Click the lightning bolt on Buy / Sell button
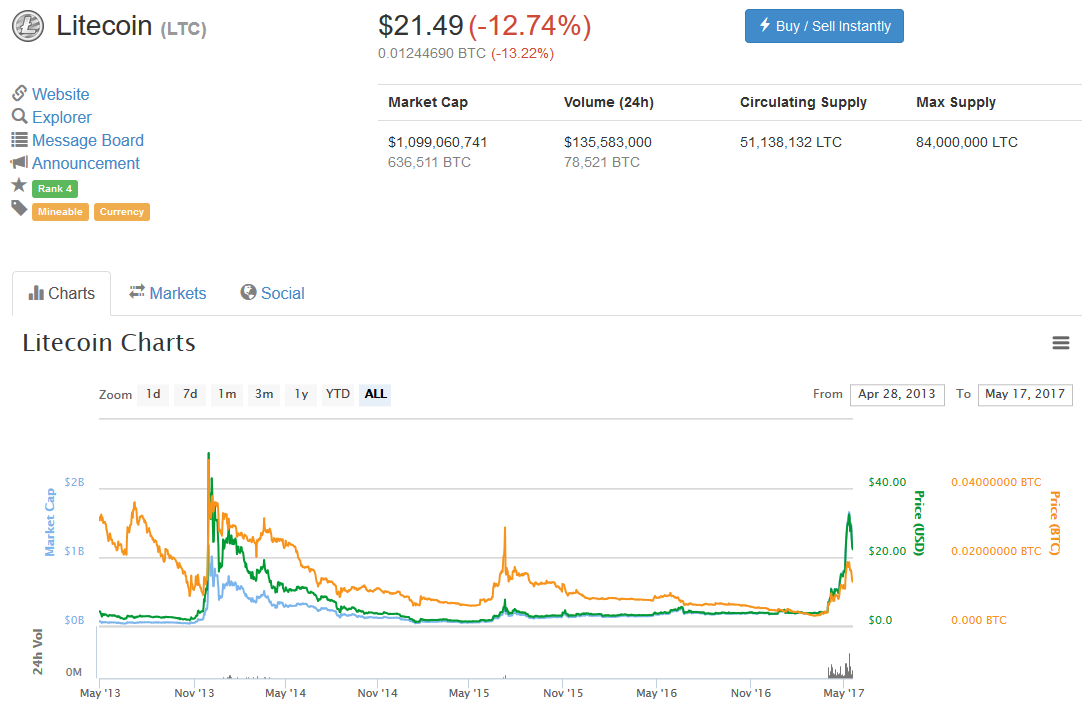 (765, 25)
